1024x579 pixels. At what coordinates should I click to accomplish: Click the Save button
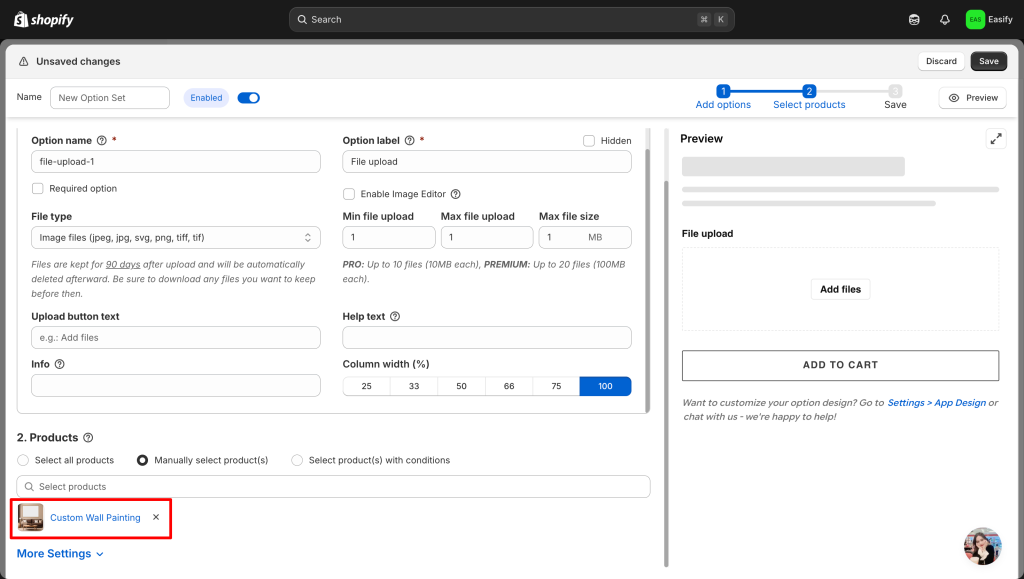988,61
